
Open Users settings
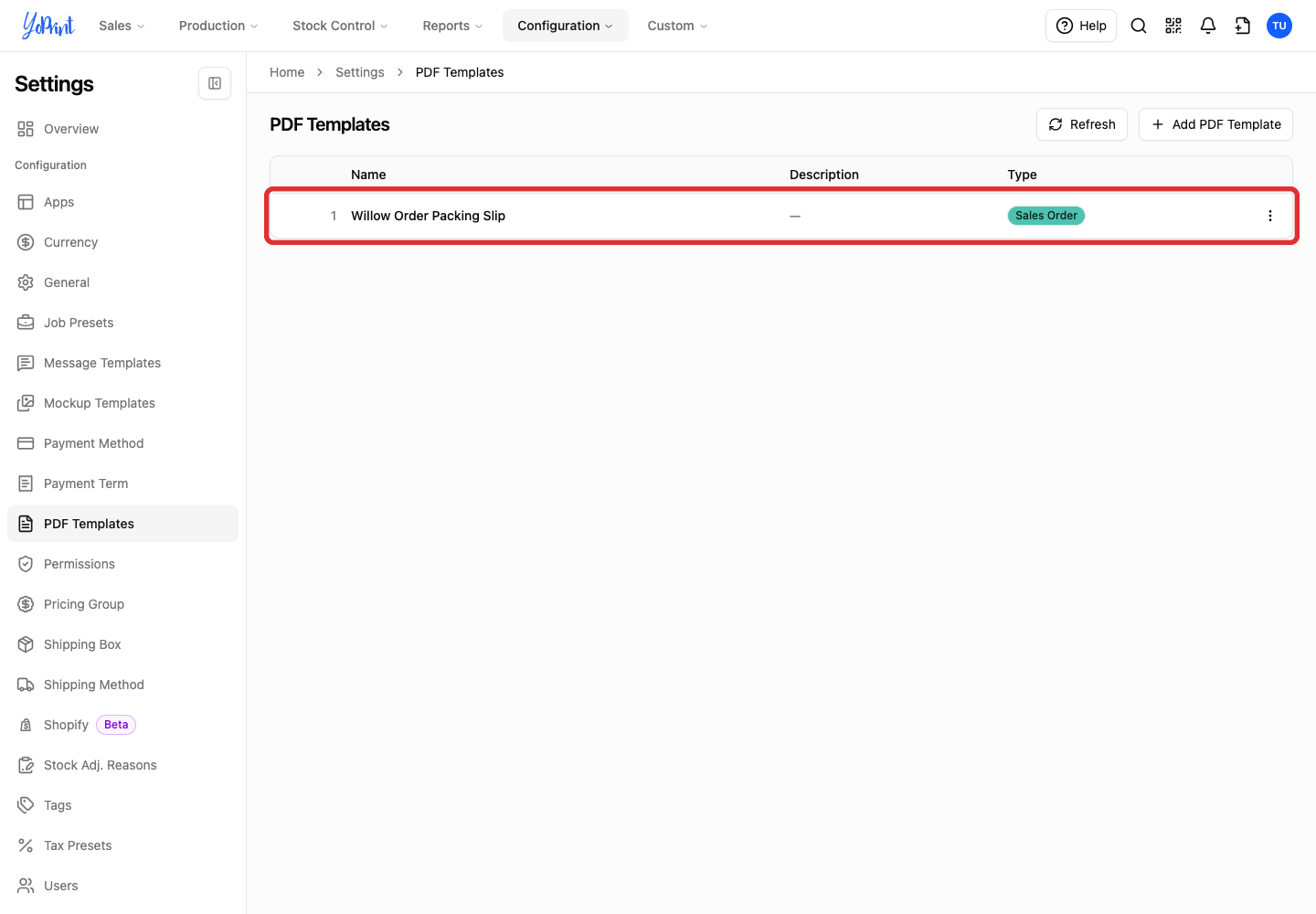pos(122,886)
